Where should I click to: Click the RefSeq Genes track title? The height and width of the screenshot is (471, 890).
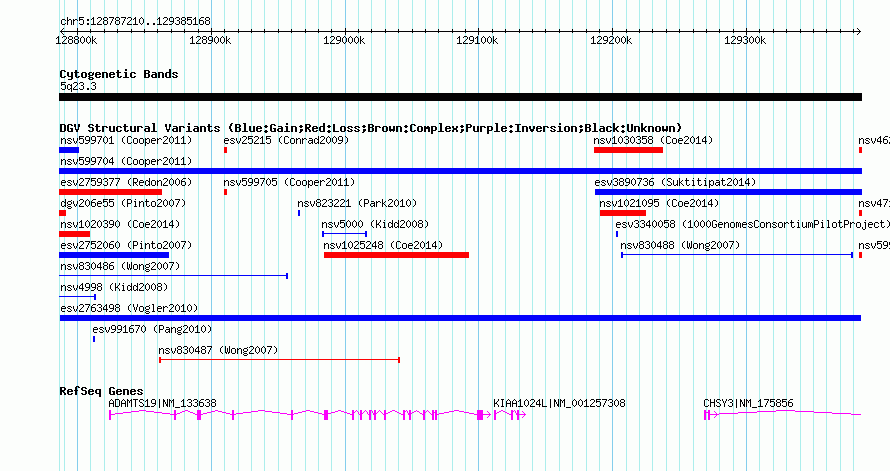[101, 391]
